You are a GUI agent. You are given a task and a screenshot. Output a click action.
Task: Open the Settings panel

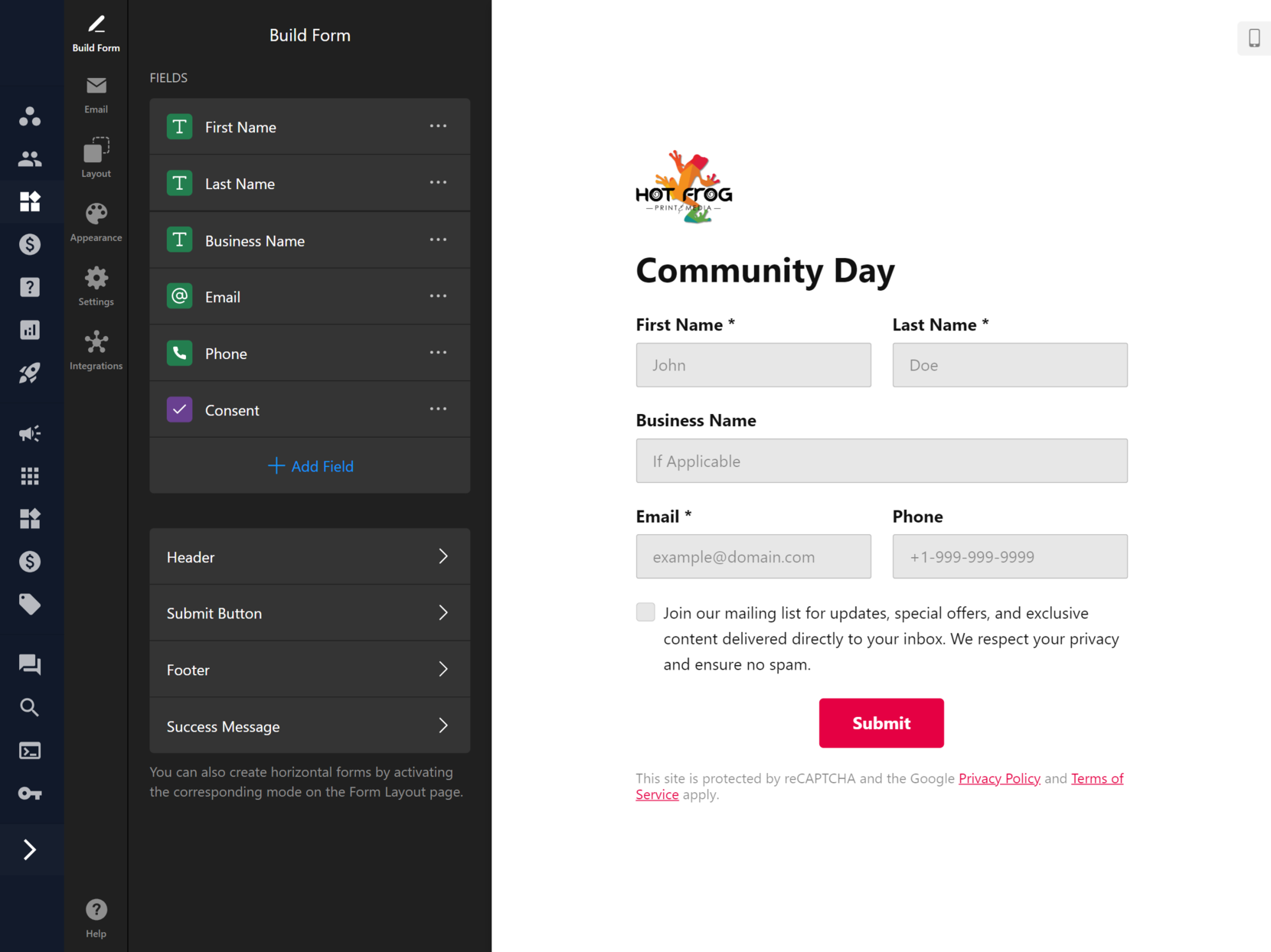coord(95,285)
